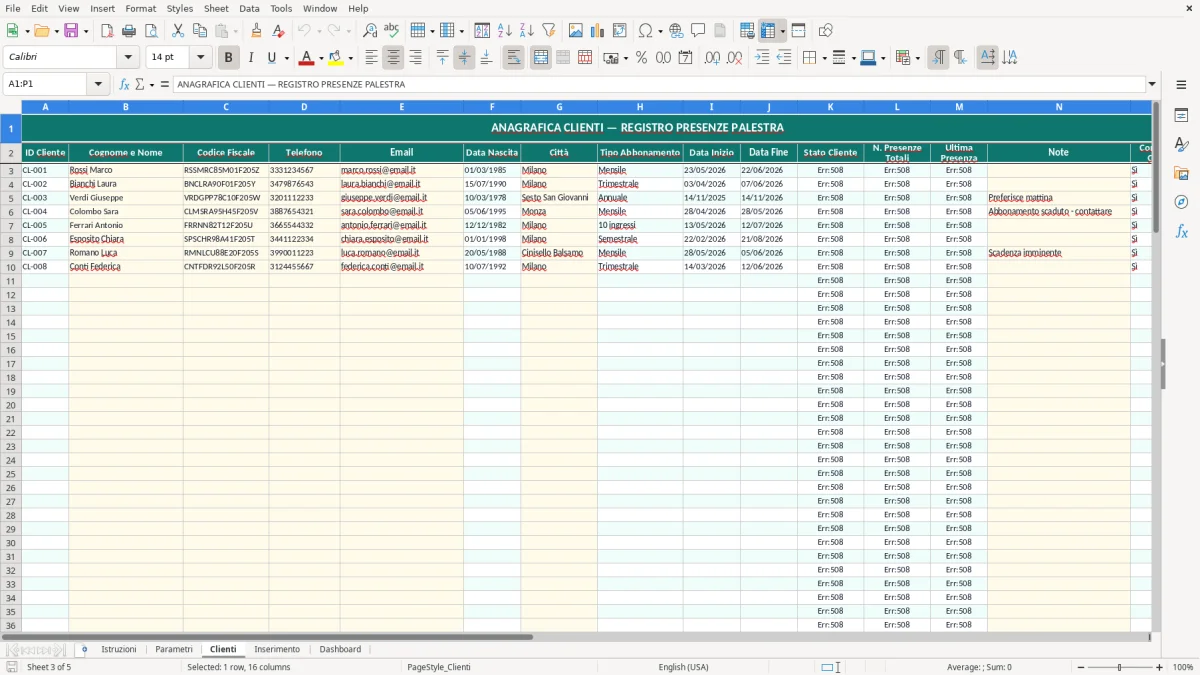This screenshot has height=675, width=1200.
Task: Expand the formula bar input line
Action: tap(1152, 84)
